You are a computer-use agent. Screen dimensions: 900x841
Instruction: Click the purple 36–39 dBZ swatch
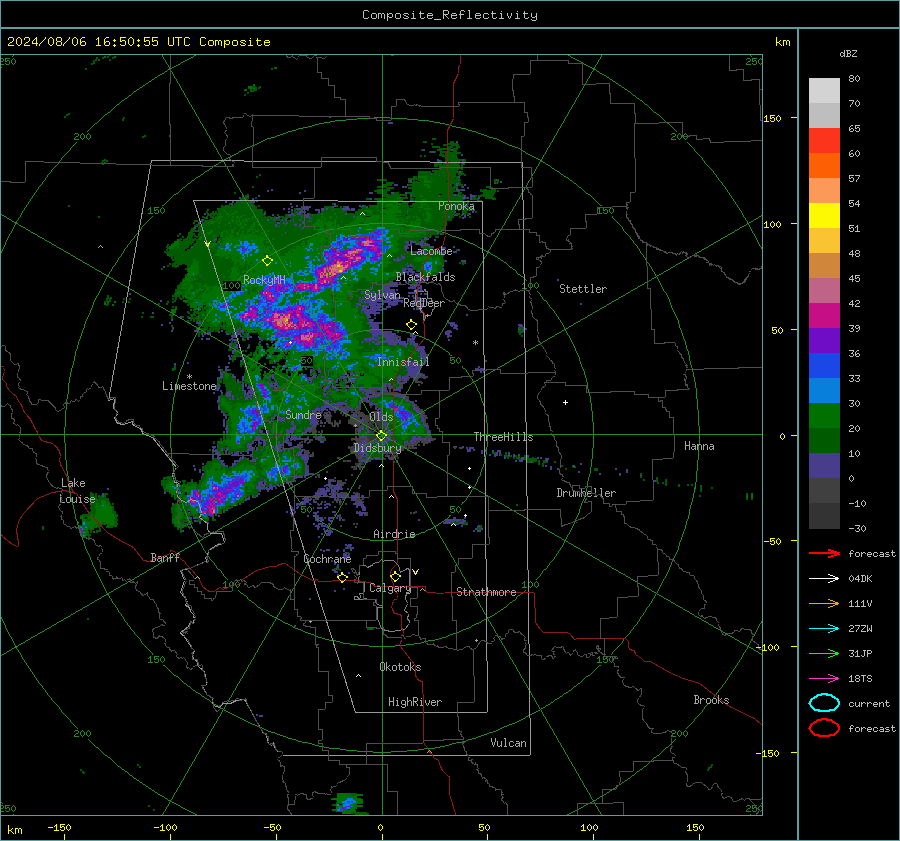(x=824, y=340)
